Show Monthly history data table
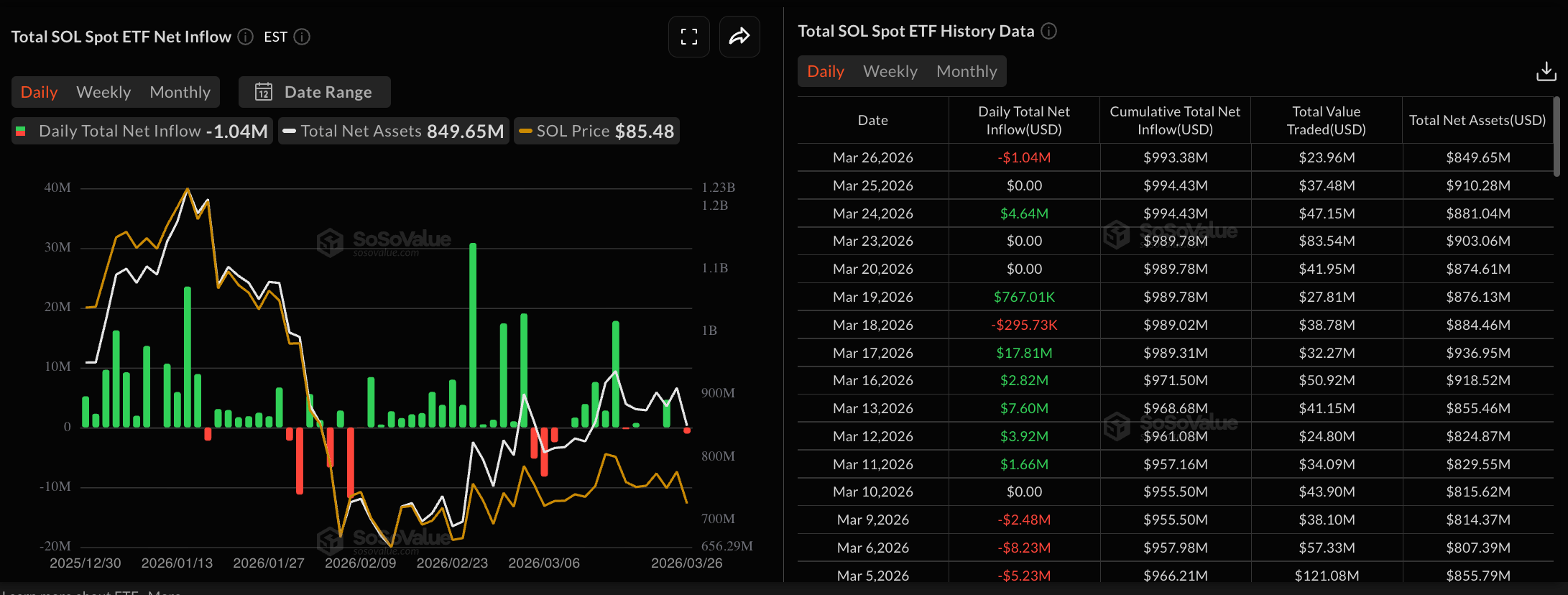 [967, 71]
